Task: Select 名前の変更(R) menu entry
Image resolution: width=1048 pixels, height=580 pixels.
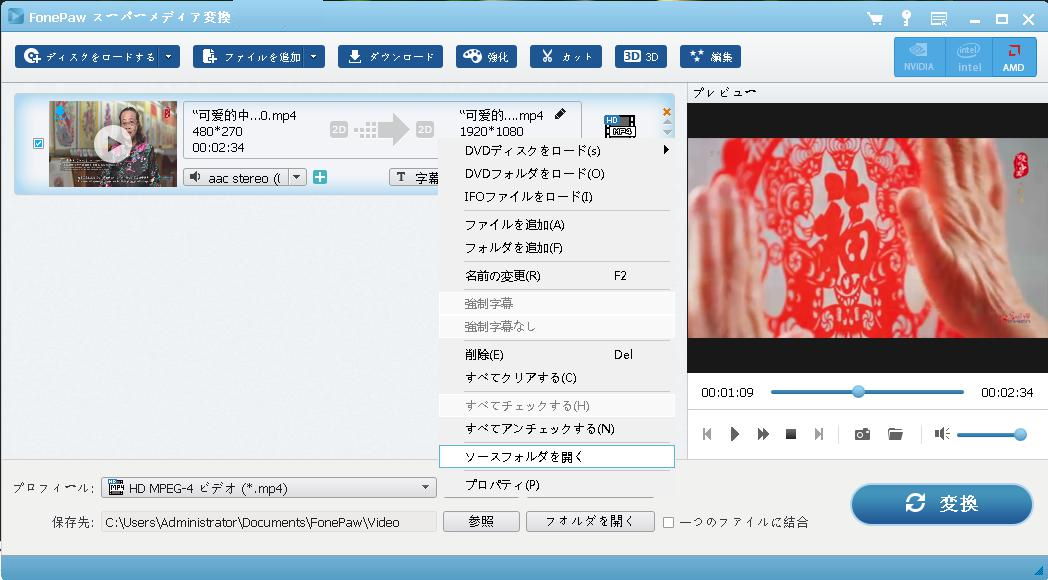Action: pyautogui.click(x=556, y=275)
